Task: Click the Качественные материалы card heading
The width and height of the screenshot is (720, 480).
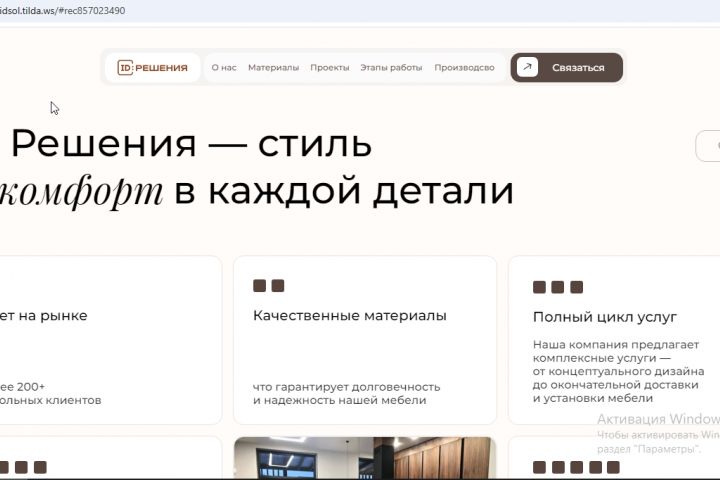Action: click(x=349, y=316)
